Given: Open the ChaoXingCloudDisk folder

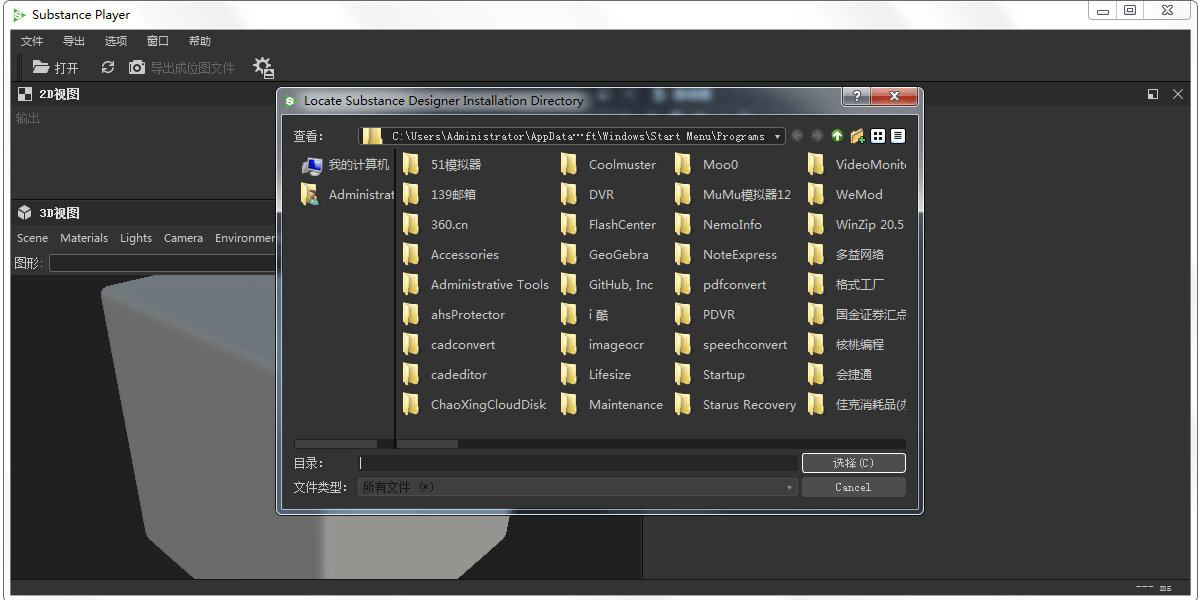Looking at the screenshot, I should coord(475,405).
